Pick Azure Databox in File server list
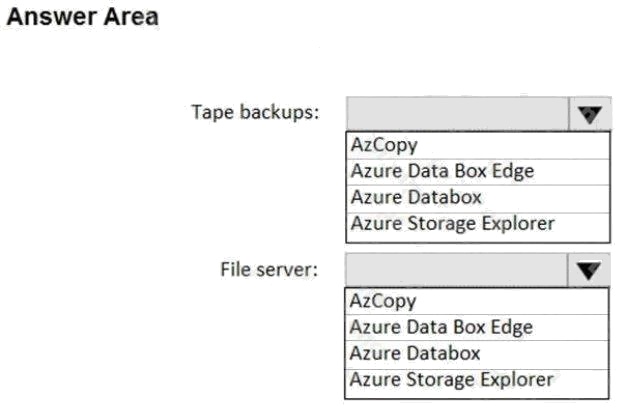Image resolution: width=625 pixels, height=415 pixels. pos(477,354)
